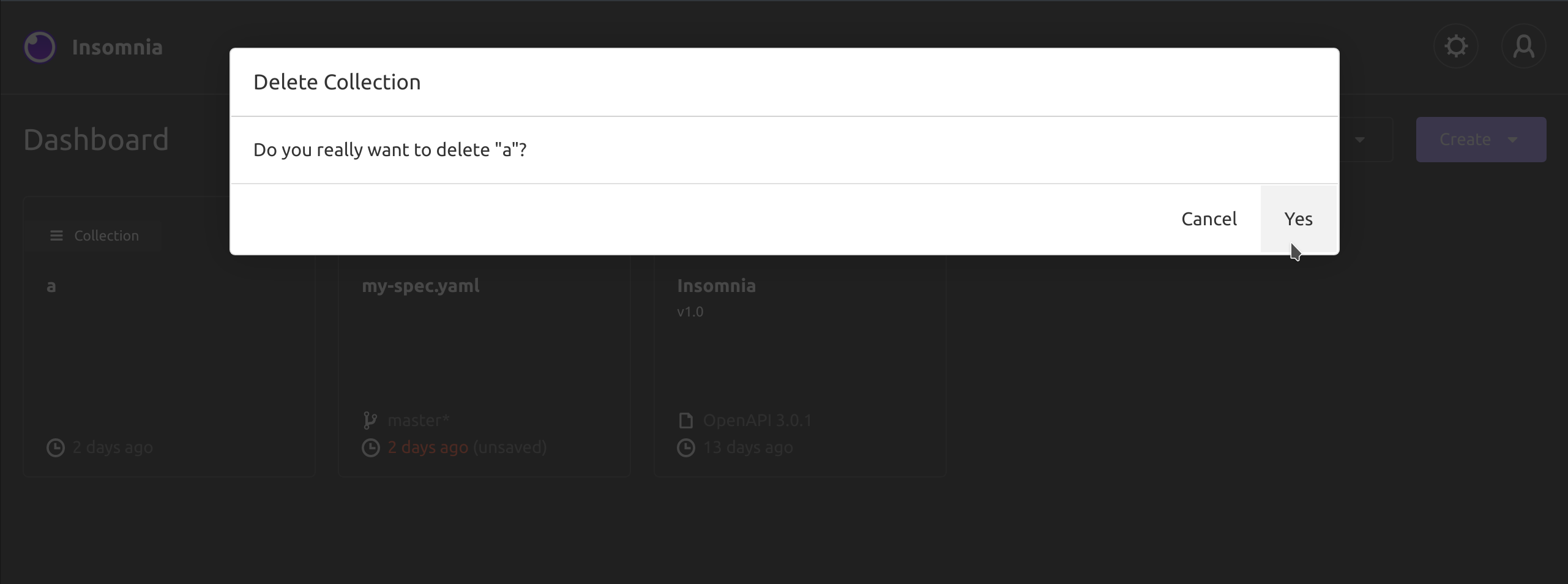Click the clock icon on my-spec.yaml card

click(x=370, y=447)
